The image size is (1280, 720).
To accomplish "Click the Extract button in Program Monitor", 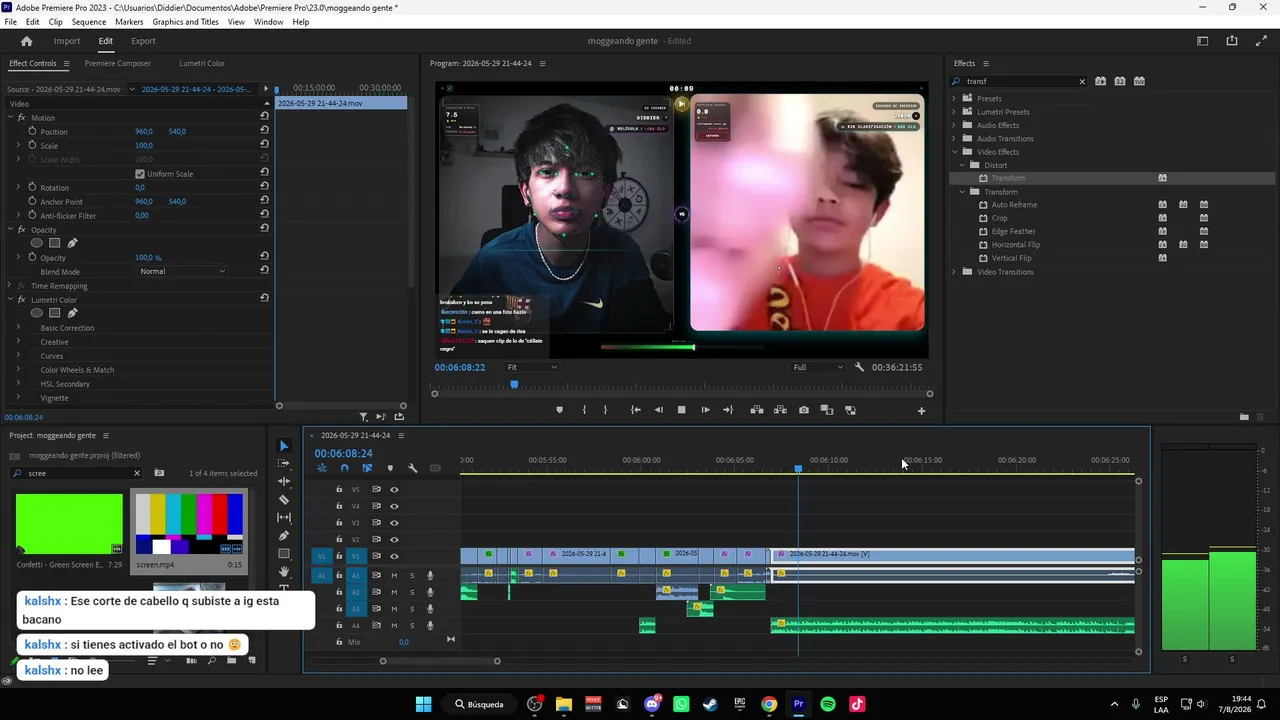I will [x=780, y=410].
